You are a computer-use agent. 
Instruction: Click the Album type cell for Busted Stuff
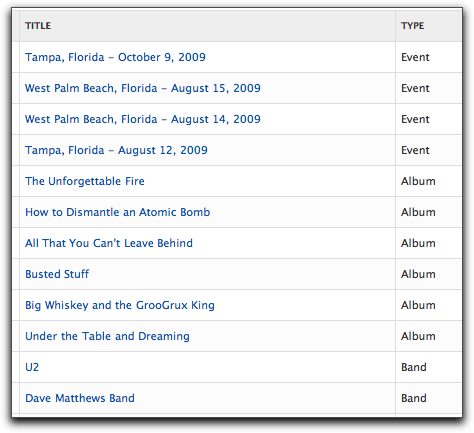(418, 274)
